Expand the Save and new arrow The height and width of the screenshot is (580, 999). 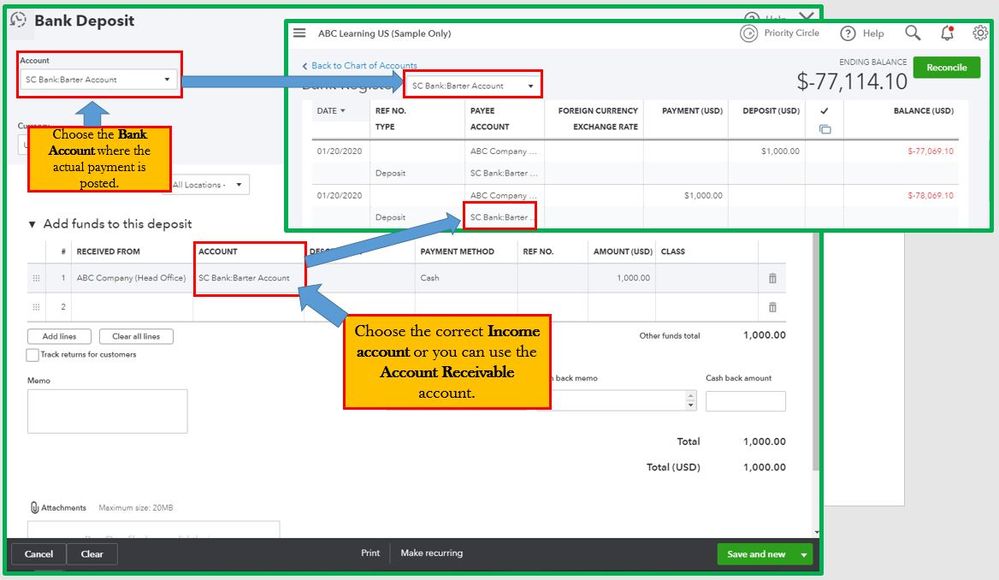(803, 555)
